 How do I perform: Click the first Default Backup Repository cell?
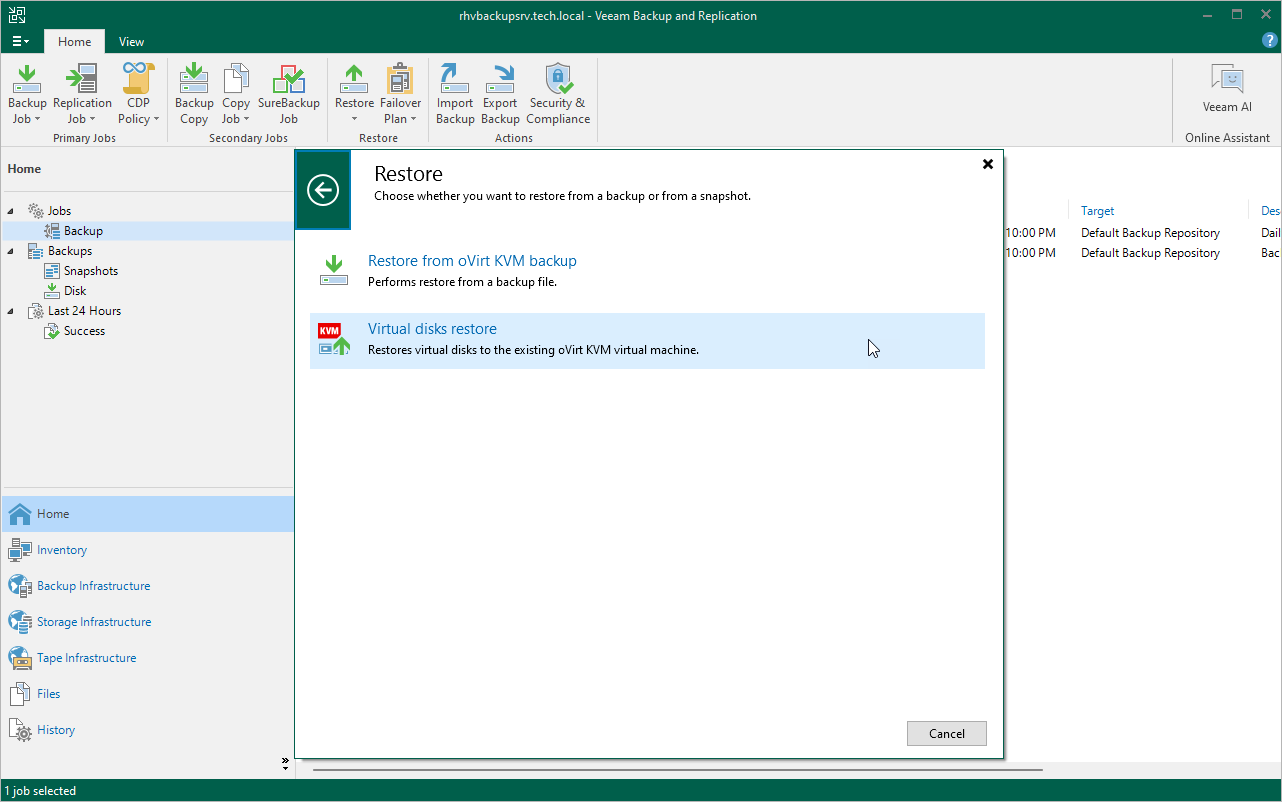pos(1150,233)
